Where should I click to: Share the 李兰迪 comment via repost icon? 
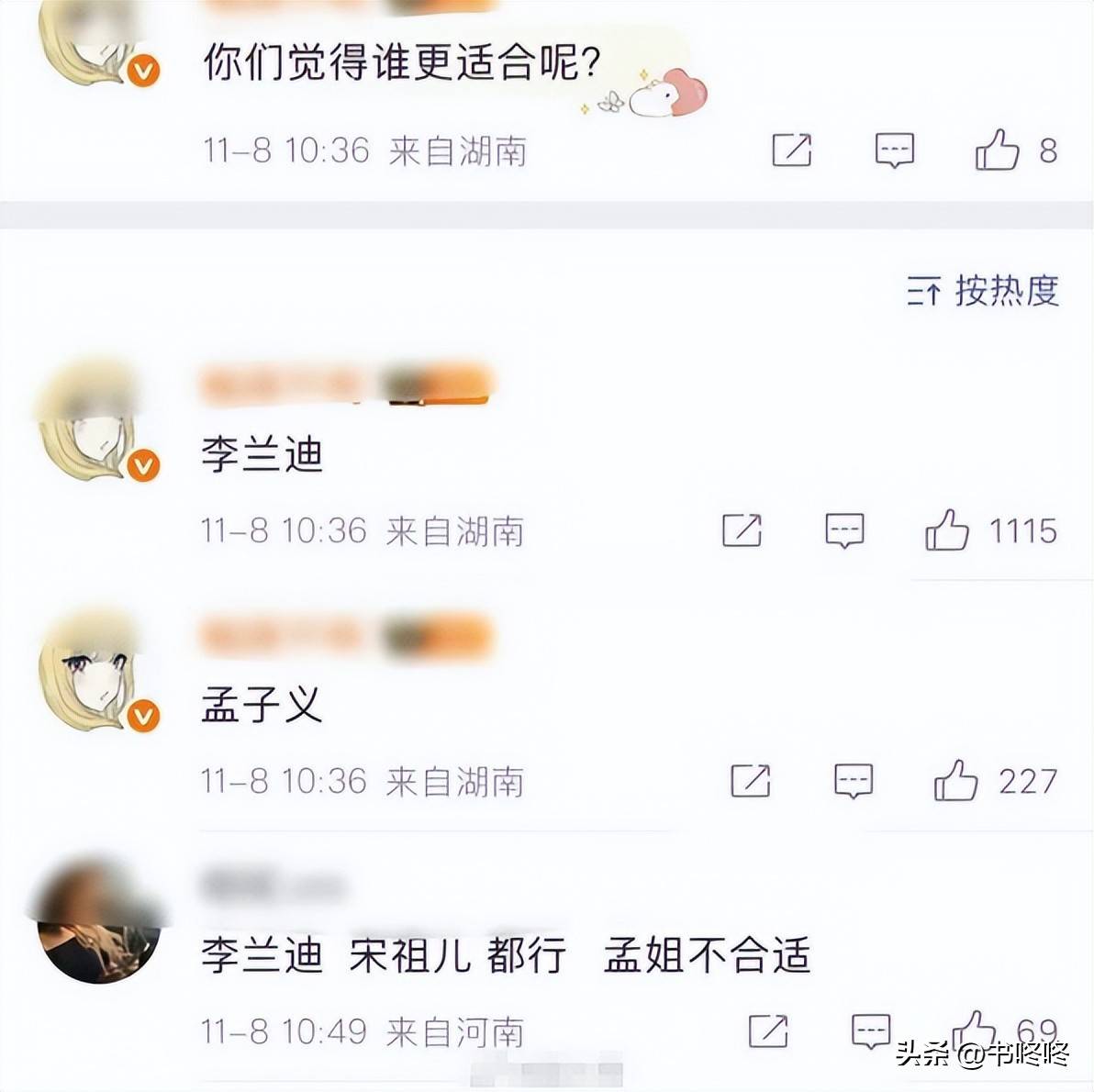coord(742,530)
